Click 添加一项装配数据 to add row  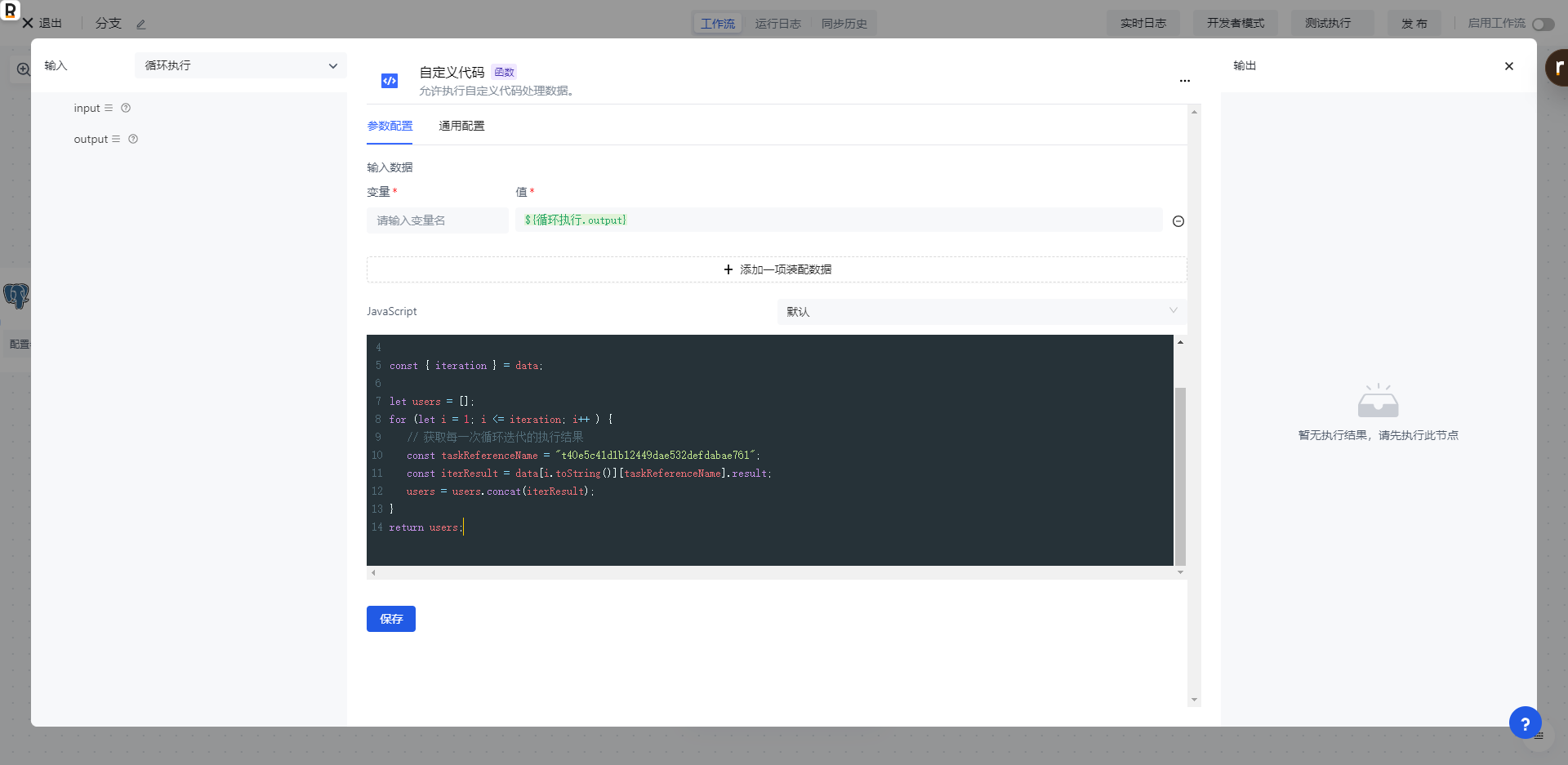(776, 269)
